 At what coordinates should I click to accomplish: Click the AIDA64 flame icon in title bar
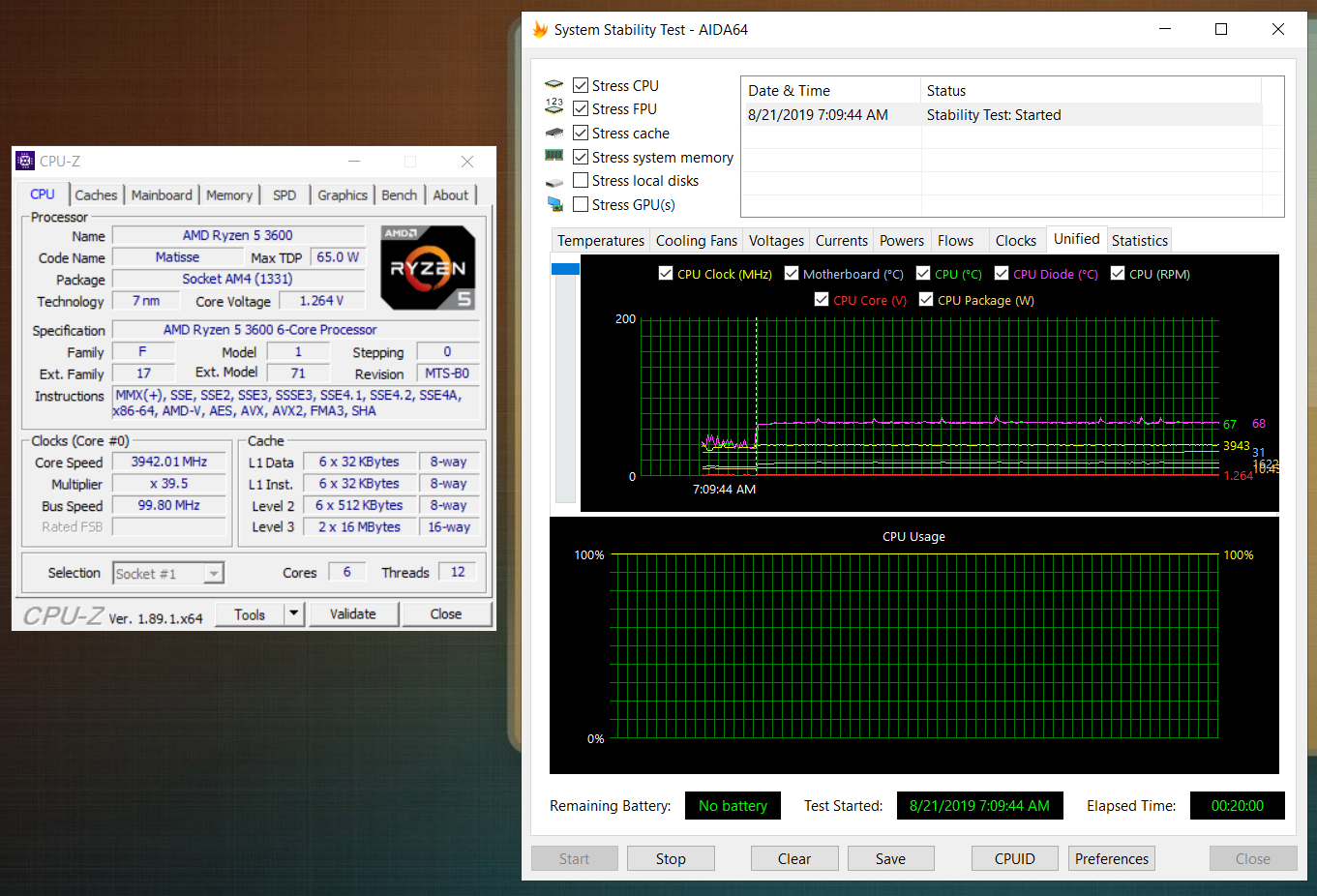point(540,29)
